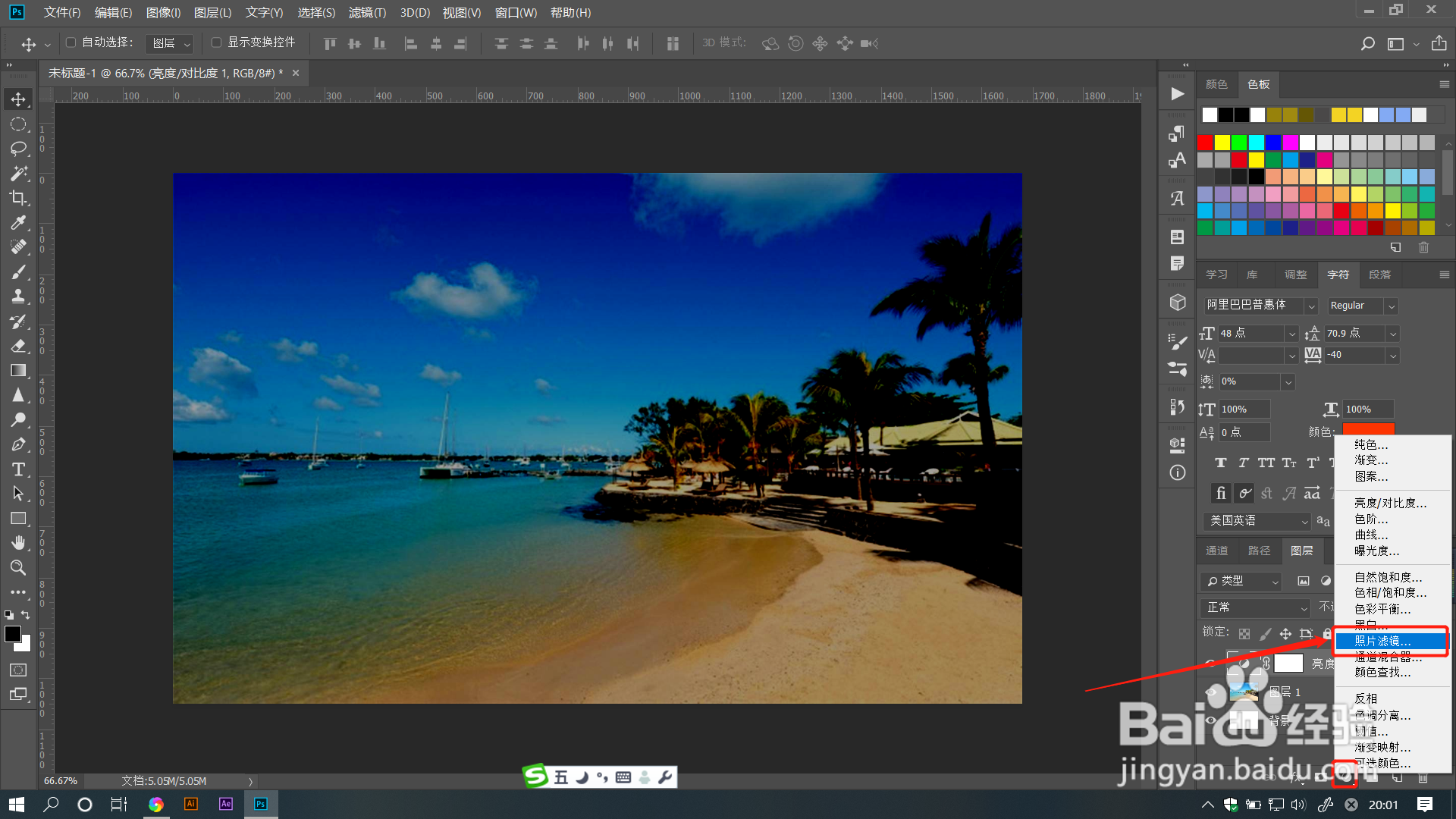The image size is (1456, 819).
Task: Select the Magic Wand tool
Action: point(18,174)
